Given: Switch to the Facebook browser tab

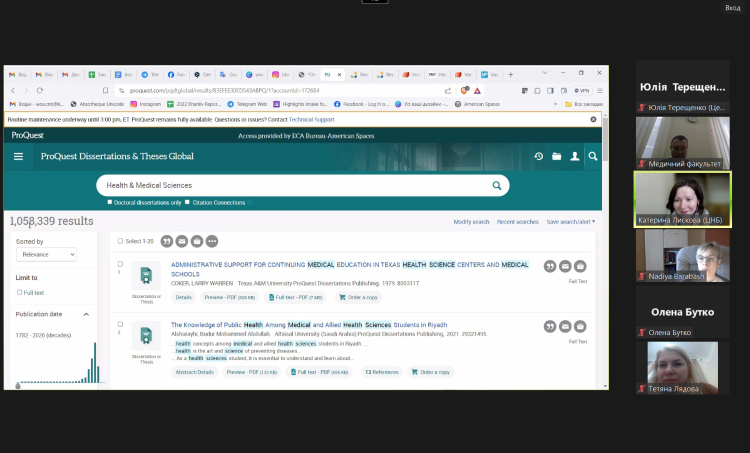Looking at the screenshot, I should [176, 75].
